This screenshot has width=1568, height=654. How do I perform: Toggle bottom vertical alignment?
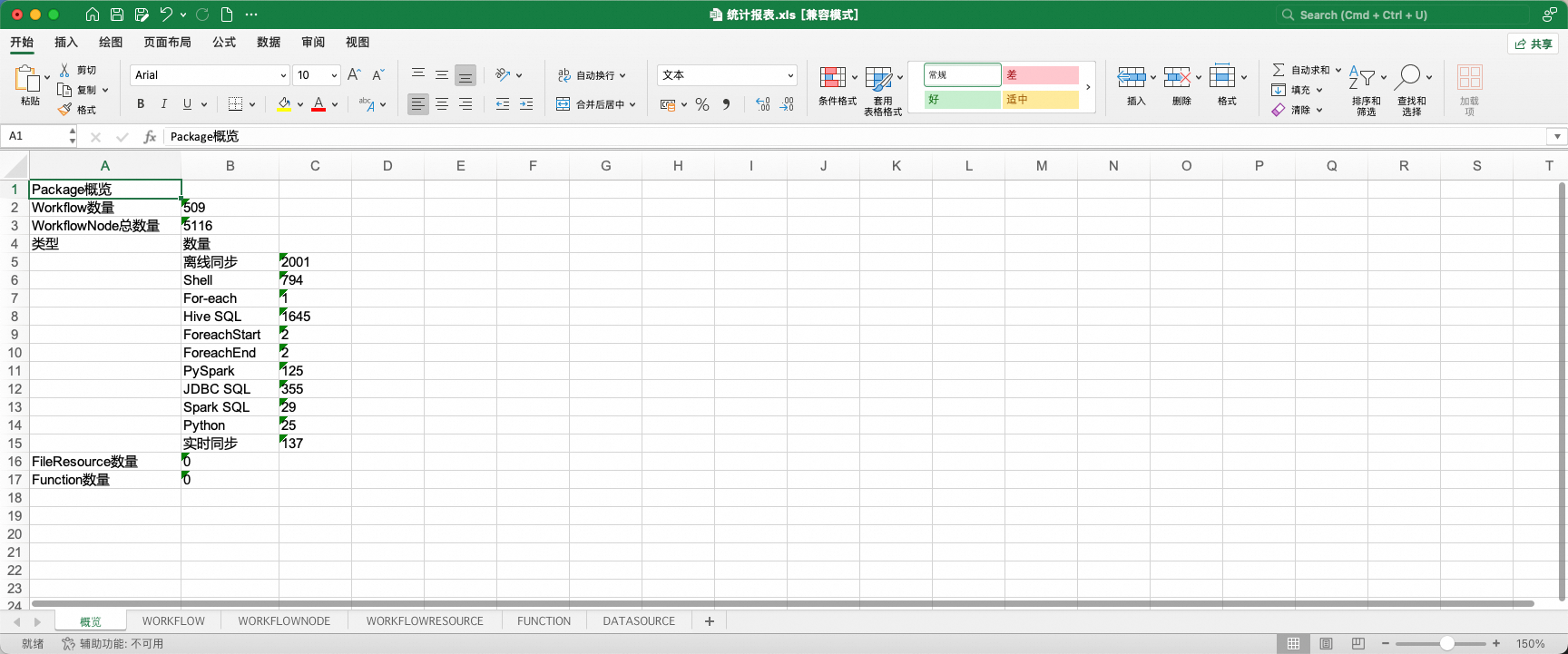click(465, 75)
